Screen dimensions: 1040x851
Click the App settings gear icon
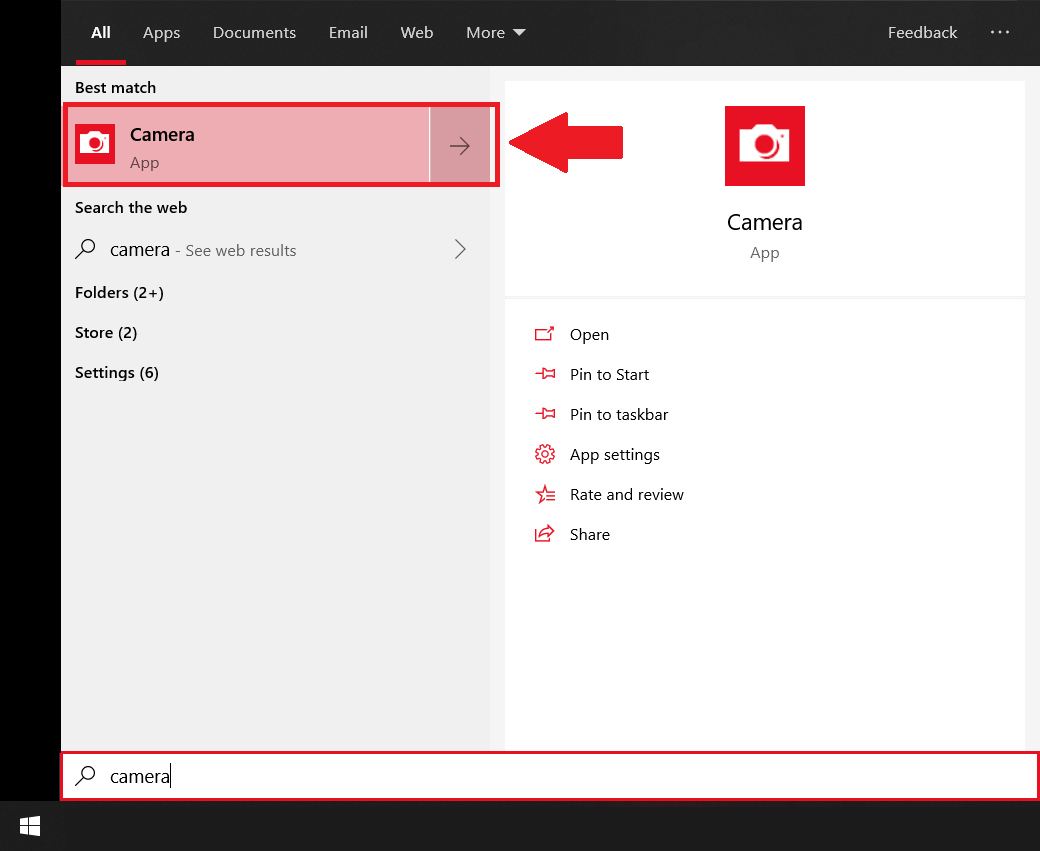point(545,454)
